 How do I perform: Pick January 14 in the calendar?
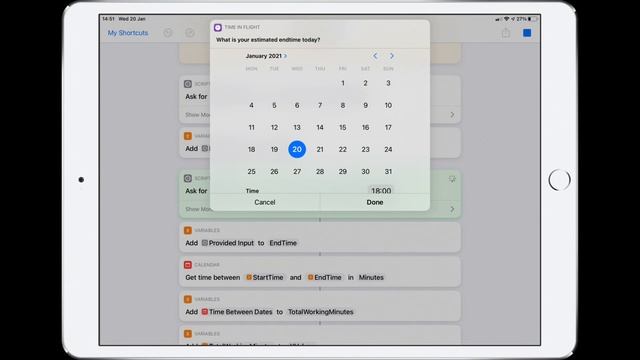tap(320, 127)
